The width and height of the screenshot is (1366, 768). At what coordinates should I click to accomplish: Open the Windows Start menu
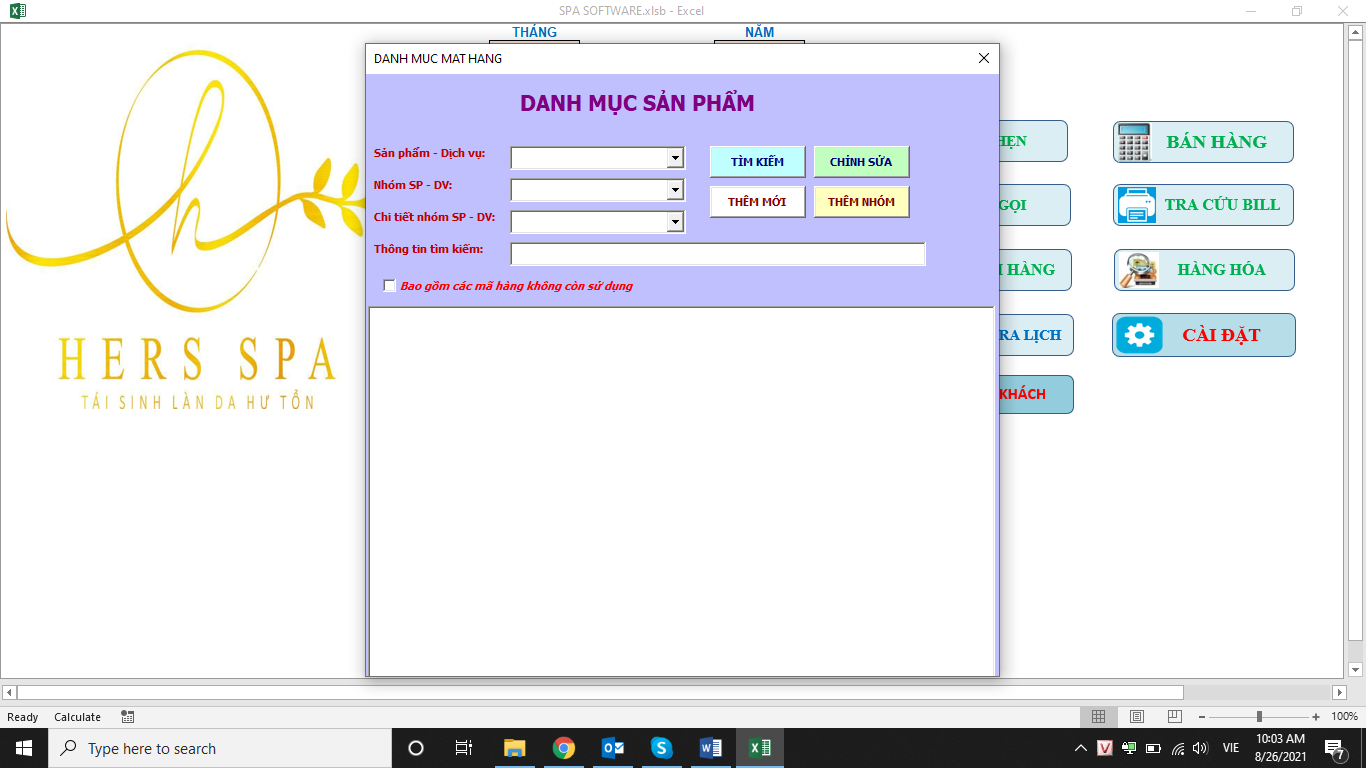[24, 748]
